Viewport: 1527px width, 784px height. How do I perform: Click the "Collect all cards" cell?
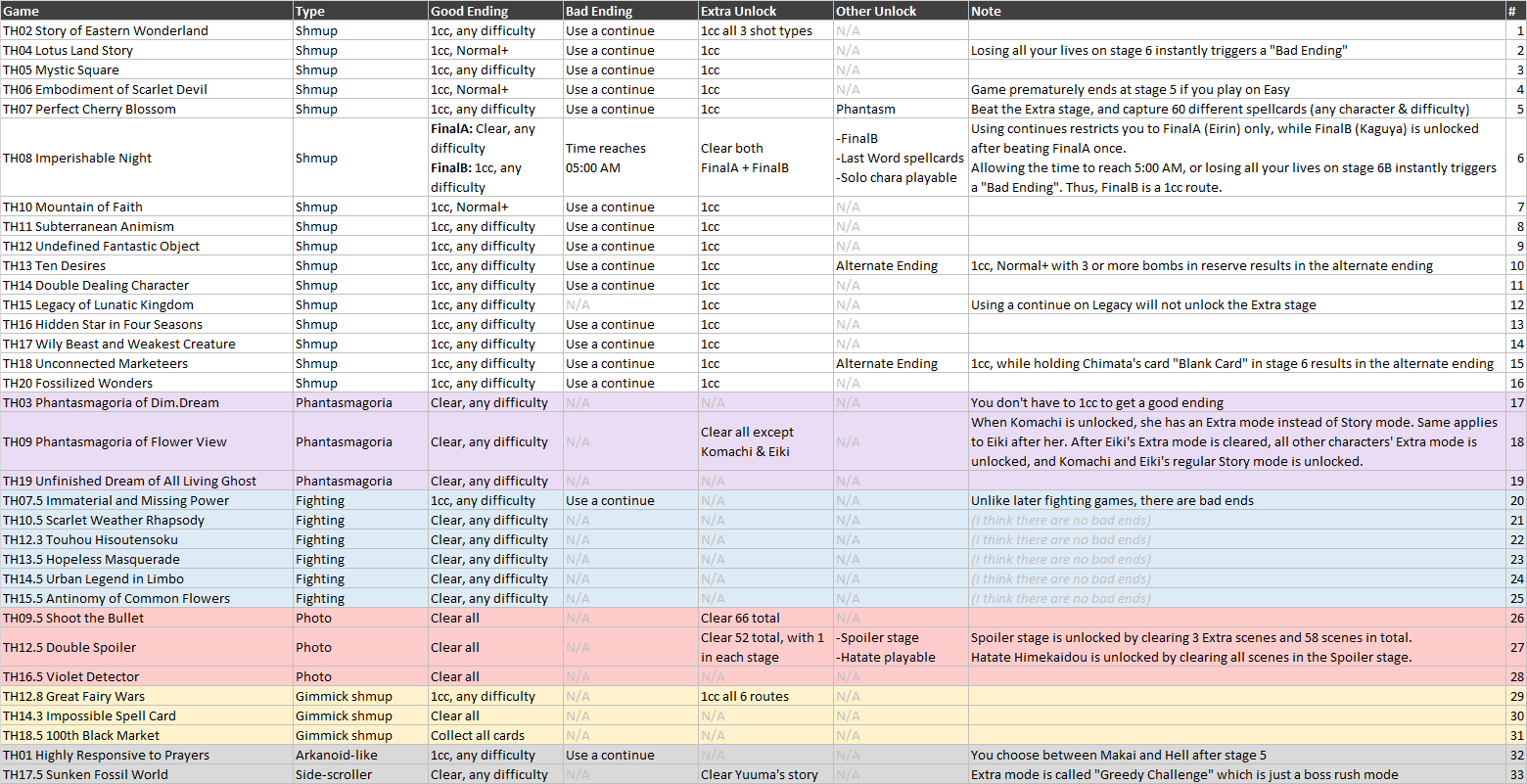click(x=495, y=735)
